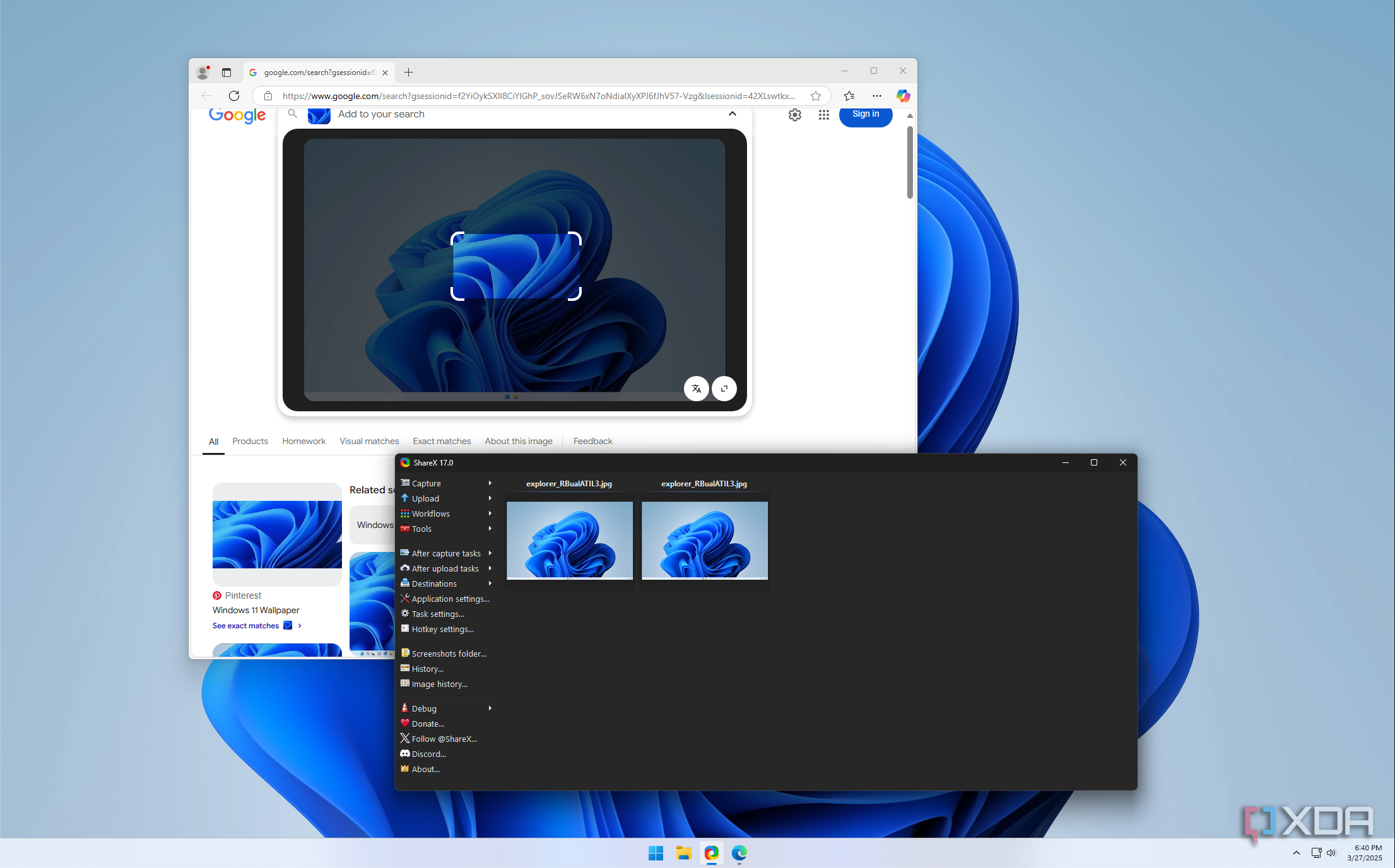Click the Edge profile avatar
This screenshot has height=868, width=1395.
(x=203, y=73)
